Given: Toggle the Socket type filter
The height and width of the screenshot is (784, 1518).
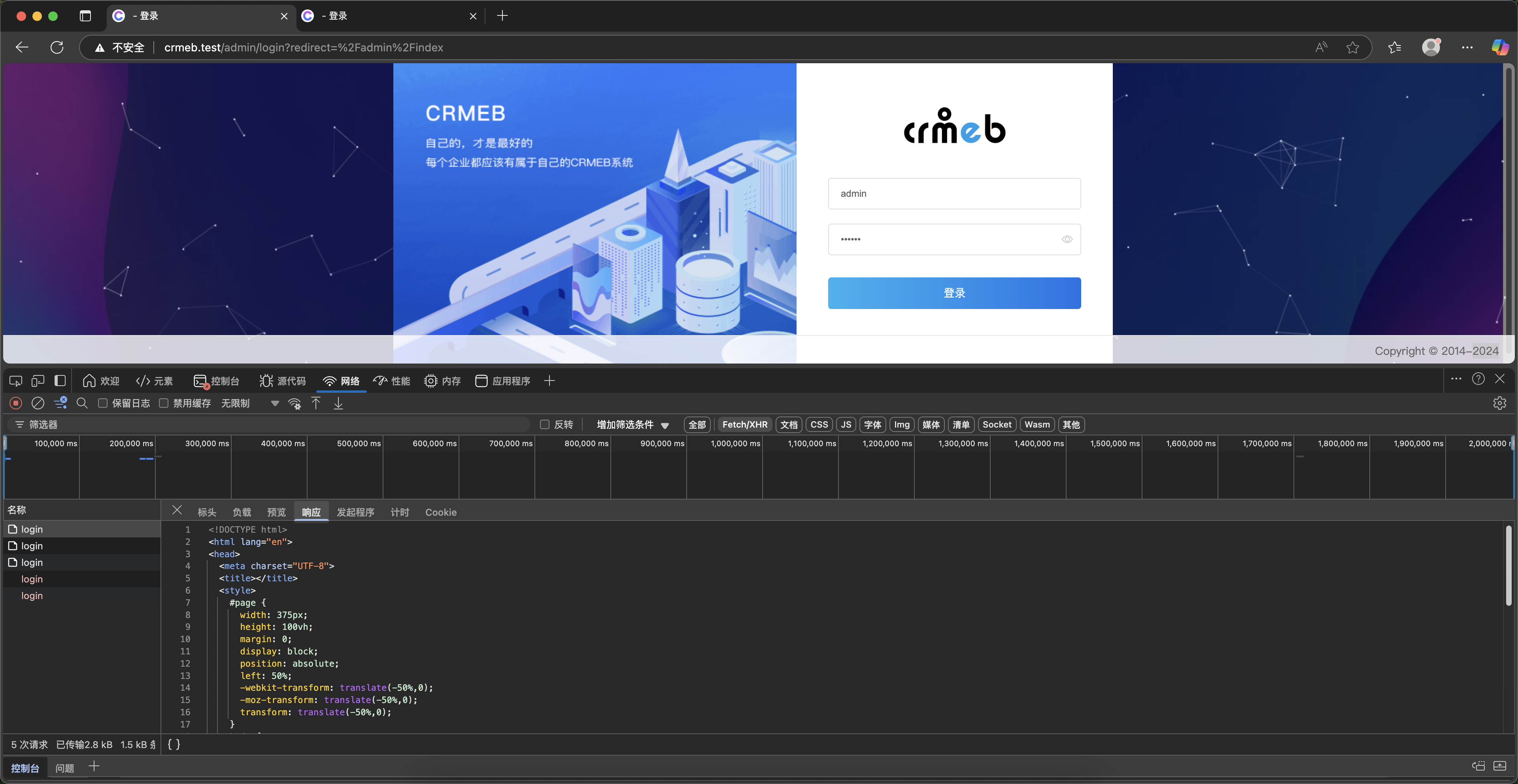Looking at the screenshot, I should 997,425.
